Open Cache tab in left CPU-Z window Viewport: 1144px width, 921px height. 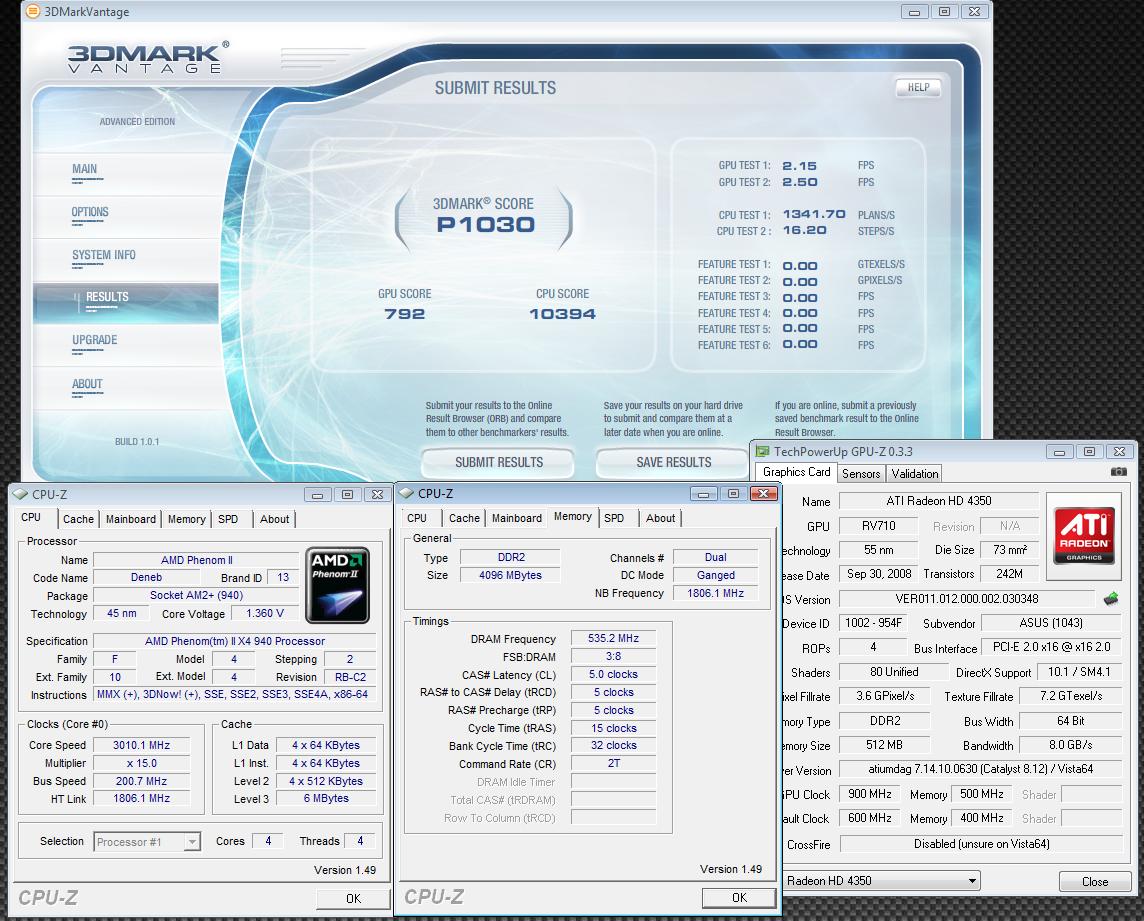click(78, 519)
